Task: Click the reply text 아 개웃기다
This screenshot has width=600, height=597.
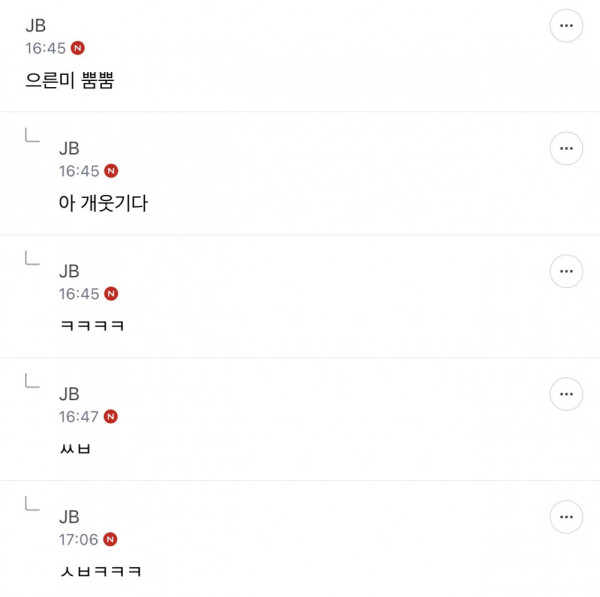Action: 103,204
